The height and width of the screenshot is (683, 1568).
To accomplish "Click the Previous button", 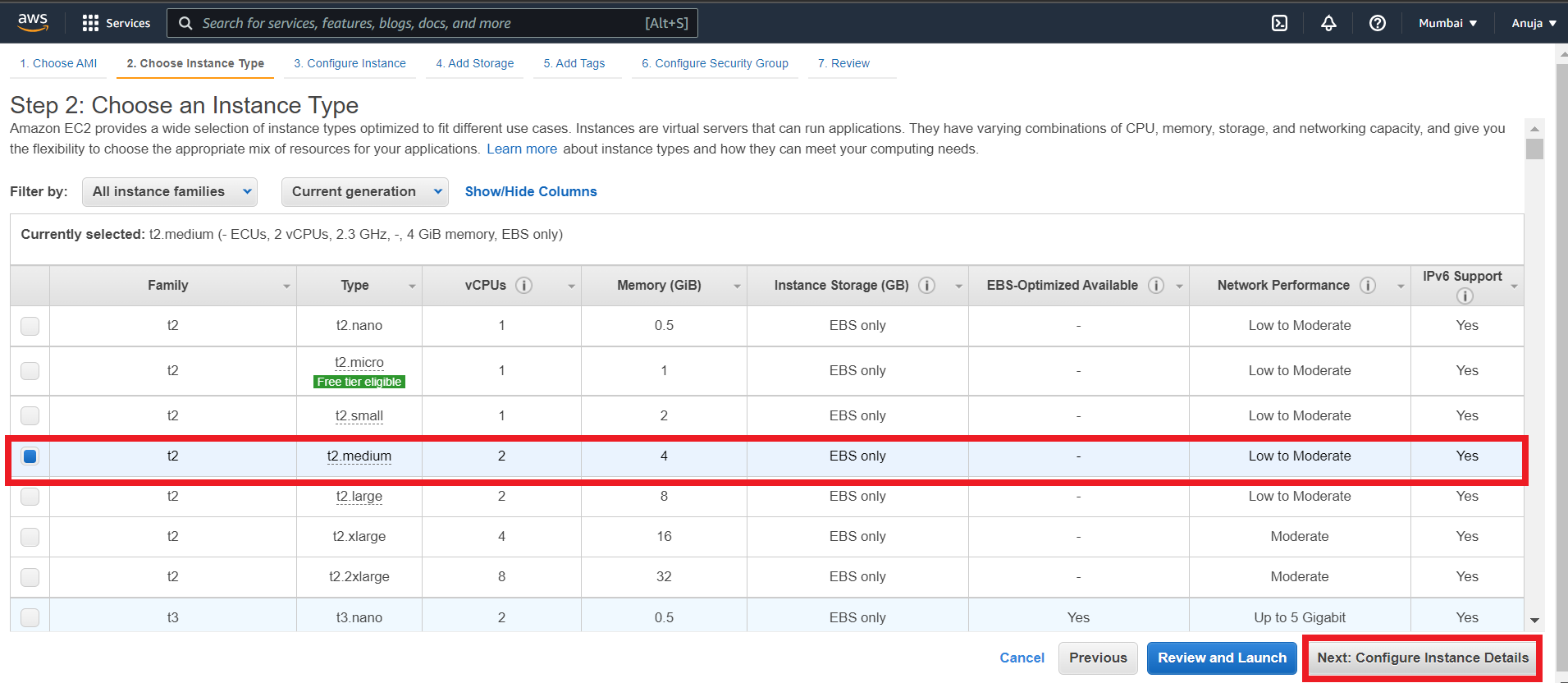I will click(x=1098, y=658).
